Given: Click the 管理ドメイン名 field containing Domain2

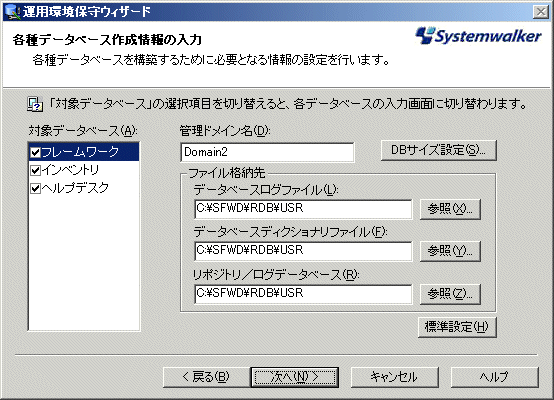Looking at the screenshot, I should 267,152.
